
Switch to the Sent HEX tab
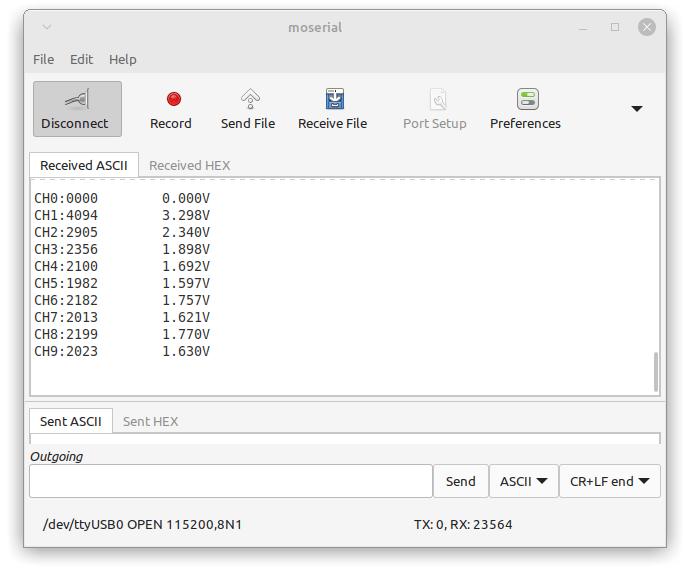coord(150,422)
